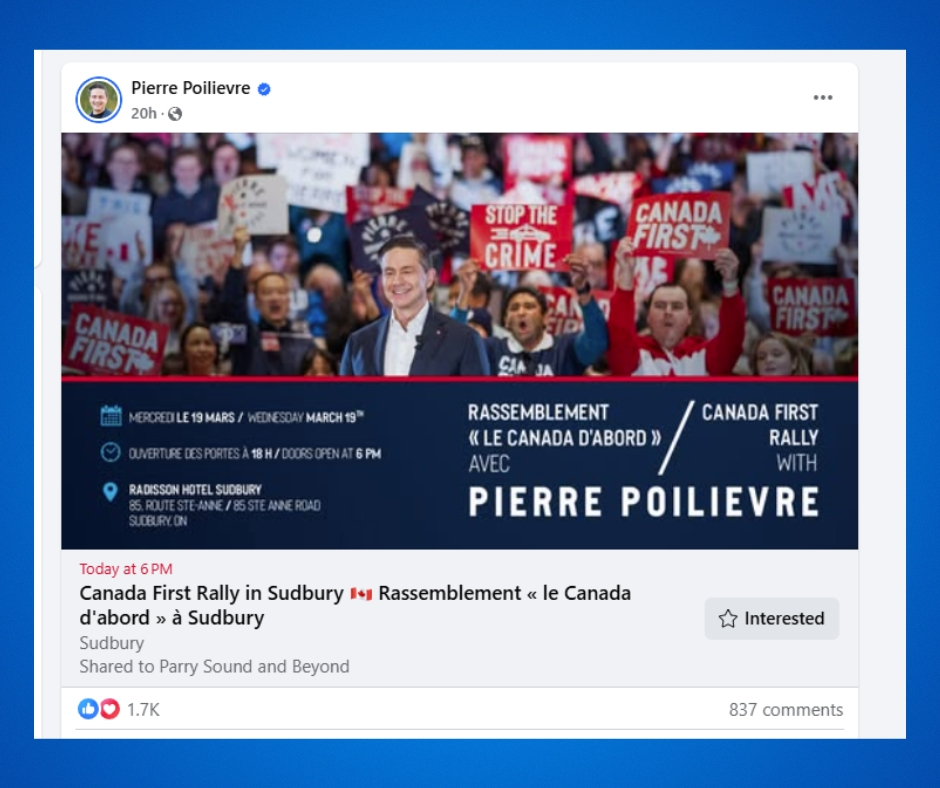Click Pierre Poilievre's profile picture
940x788 pixels.
[98, 99]
